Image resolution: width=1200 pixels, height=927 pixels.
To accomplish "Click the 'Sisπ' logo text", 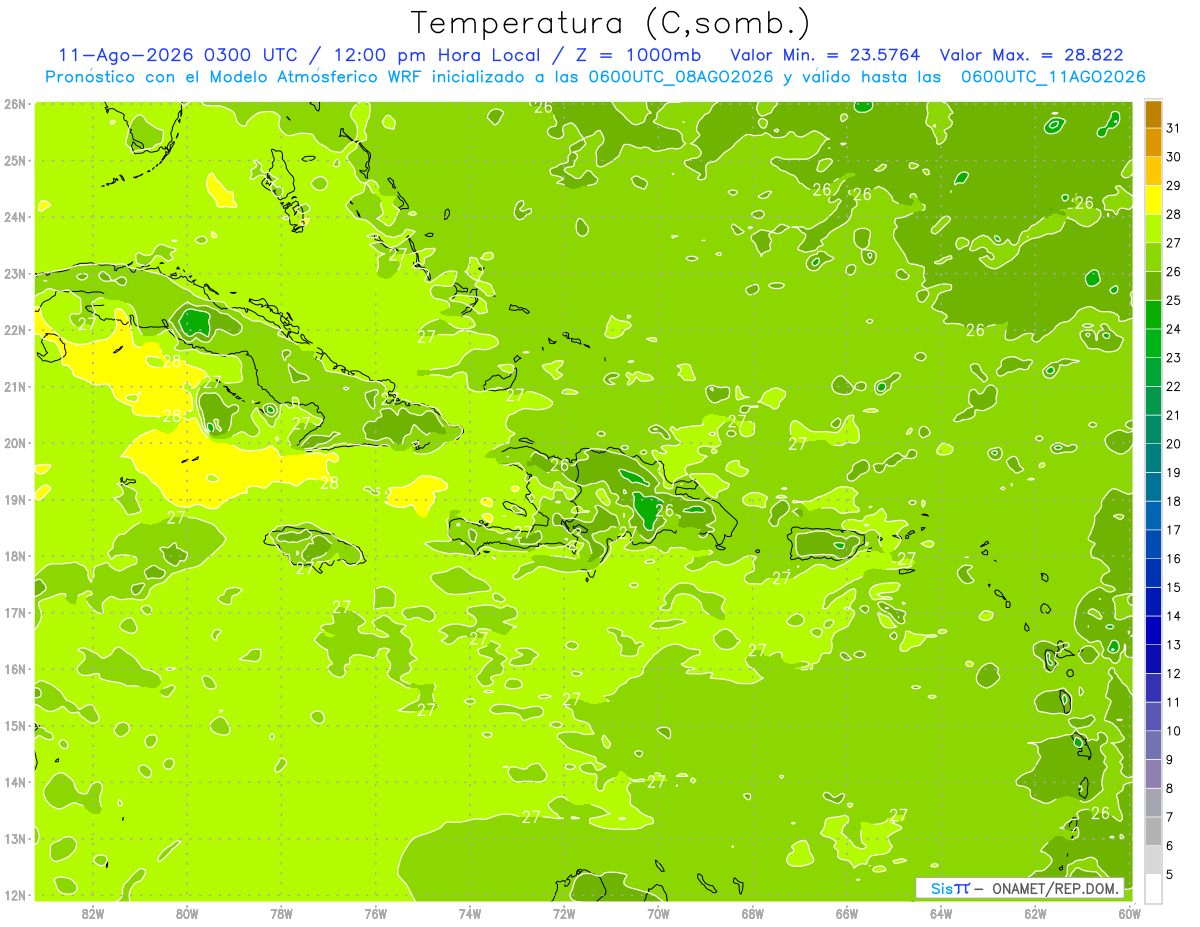I will [x=950, y=888].
